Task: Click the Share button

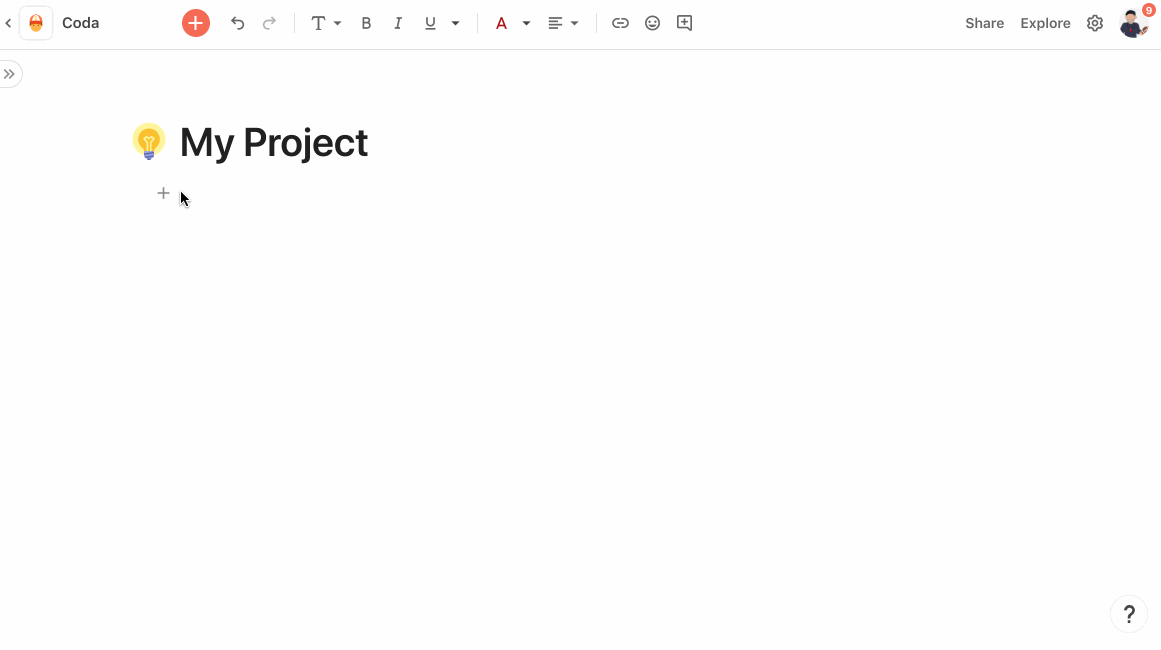Action: click(x=984, y=23)
